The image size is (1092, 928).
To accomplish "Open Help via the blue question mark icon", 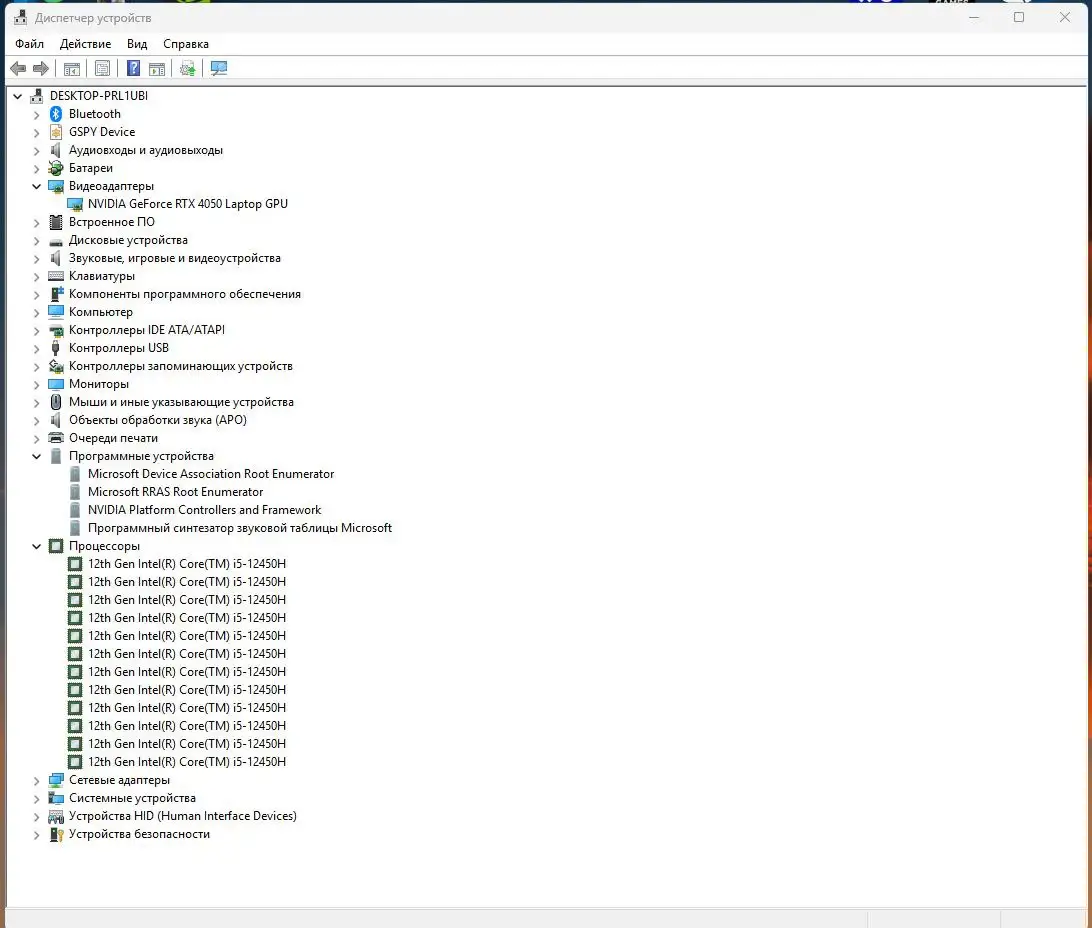I will pyautogui.click(x=133, y=69).
